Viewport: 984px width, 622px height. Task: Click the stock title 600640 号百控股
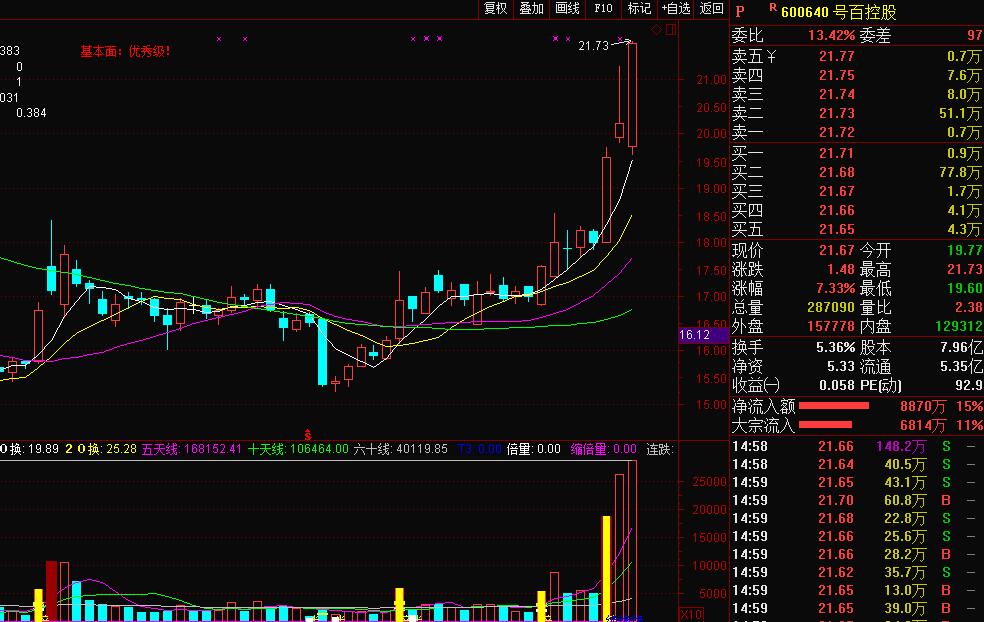coord(838,12)
